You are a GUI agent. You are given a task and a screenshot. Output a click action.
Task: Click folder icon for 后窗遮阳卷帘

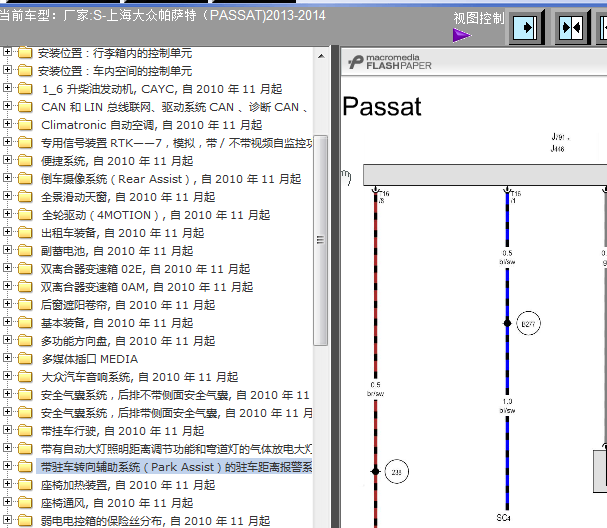click(25, 305)
